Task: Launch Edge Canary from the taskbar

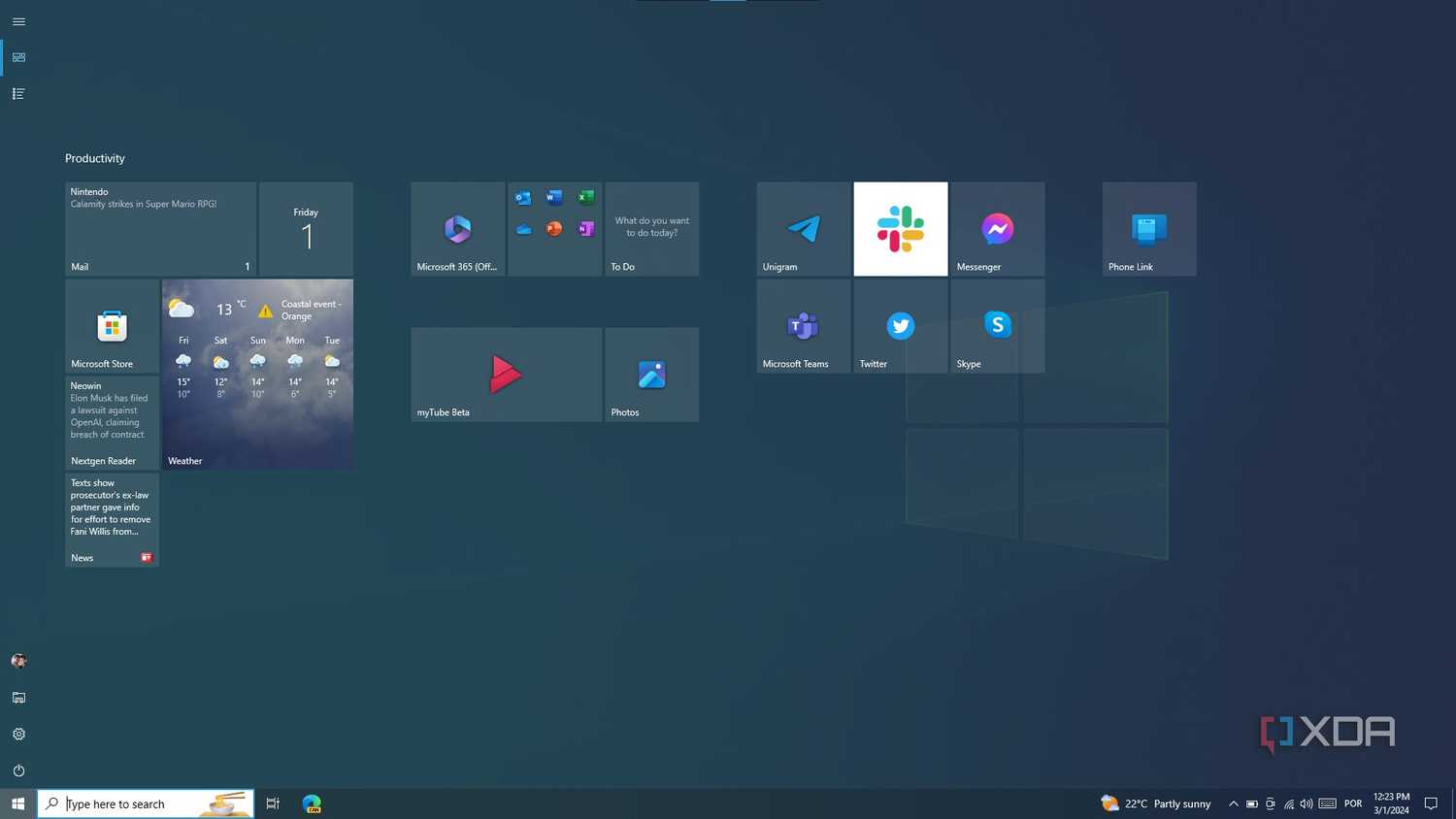Action: [312, 803]
